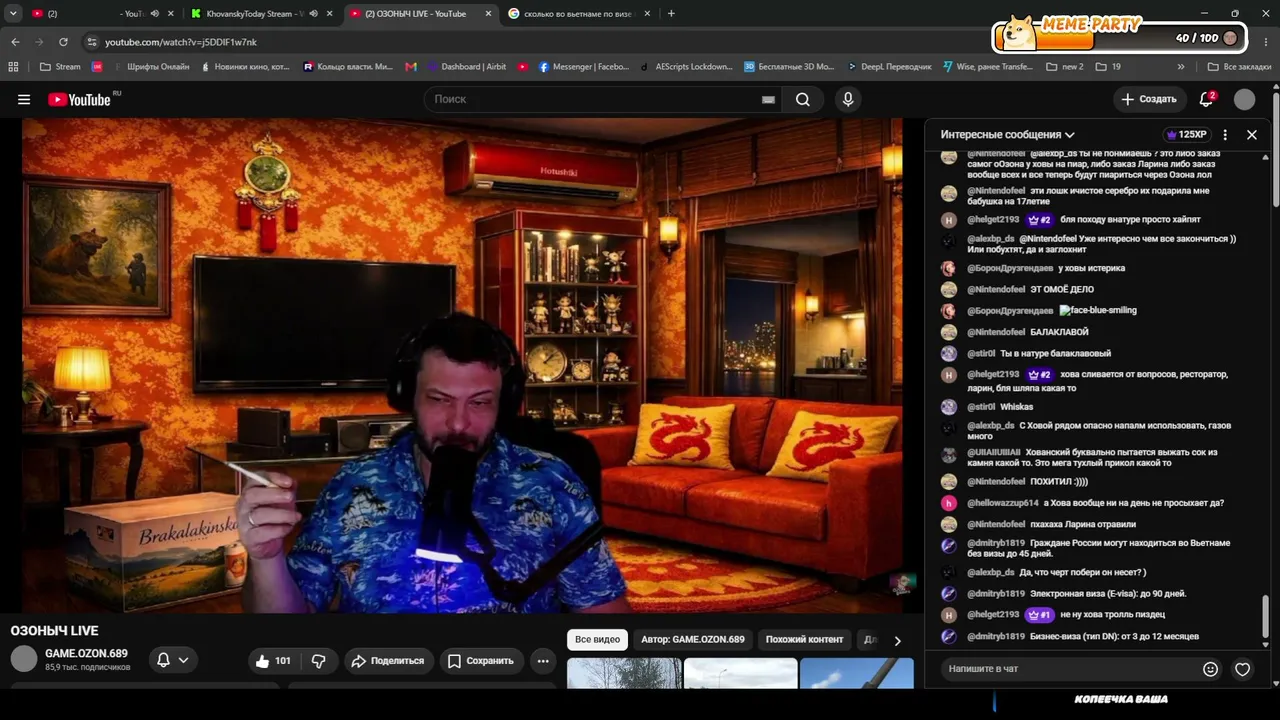Switch to the сколько во вьетнаме tab
This screenshot has width=1280, height=720.
click(580, 14)
